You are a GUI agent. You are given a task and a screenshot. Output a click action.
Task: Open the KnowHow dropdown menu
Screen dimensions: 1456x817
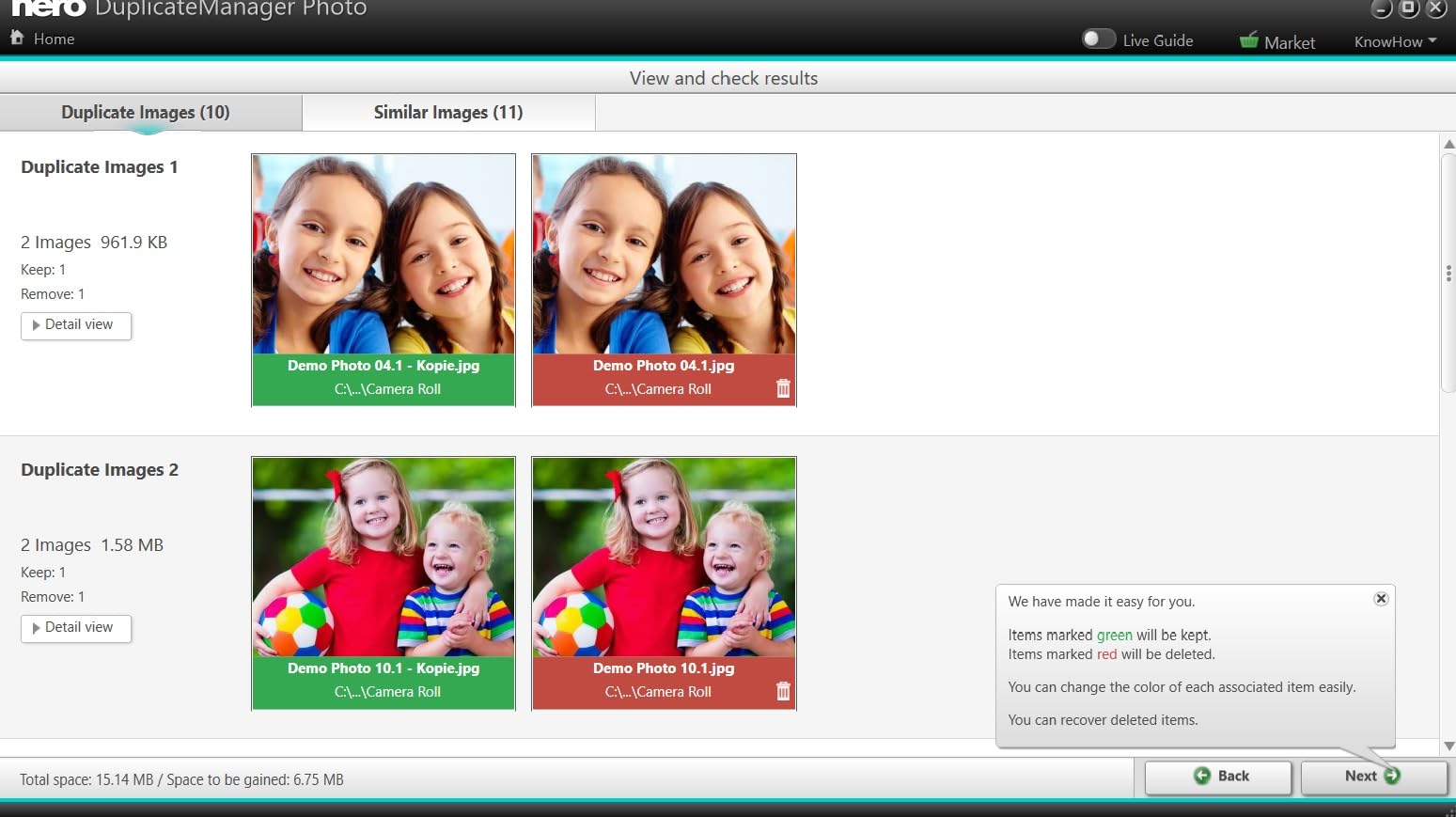pos(1395,41)
